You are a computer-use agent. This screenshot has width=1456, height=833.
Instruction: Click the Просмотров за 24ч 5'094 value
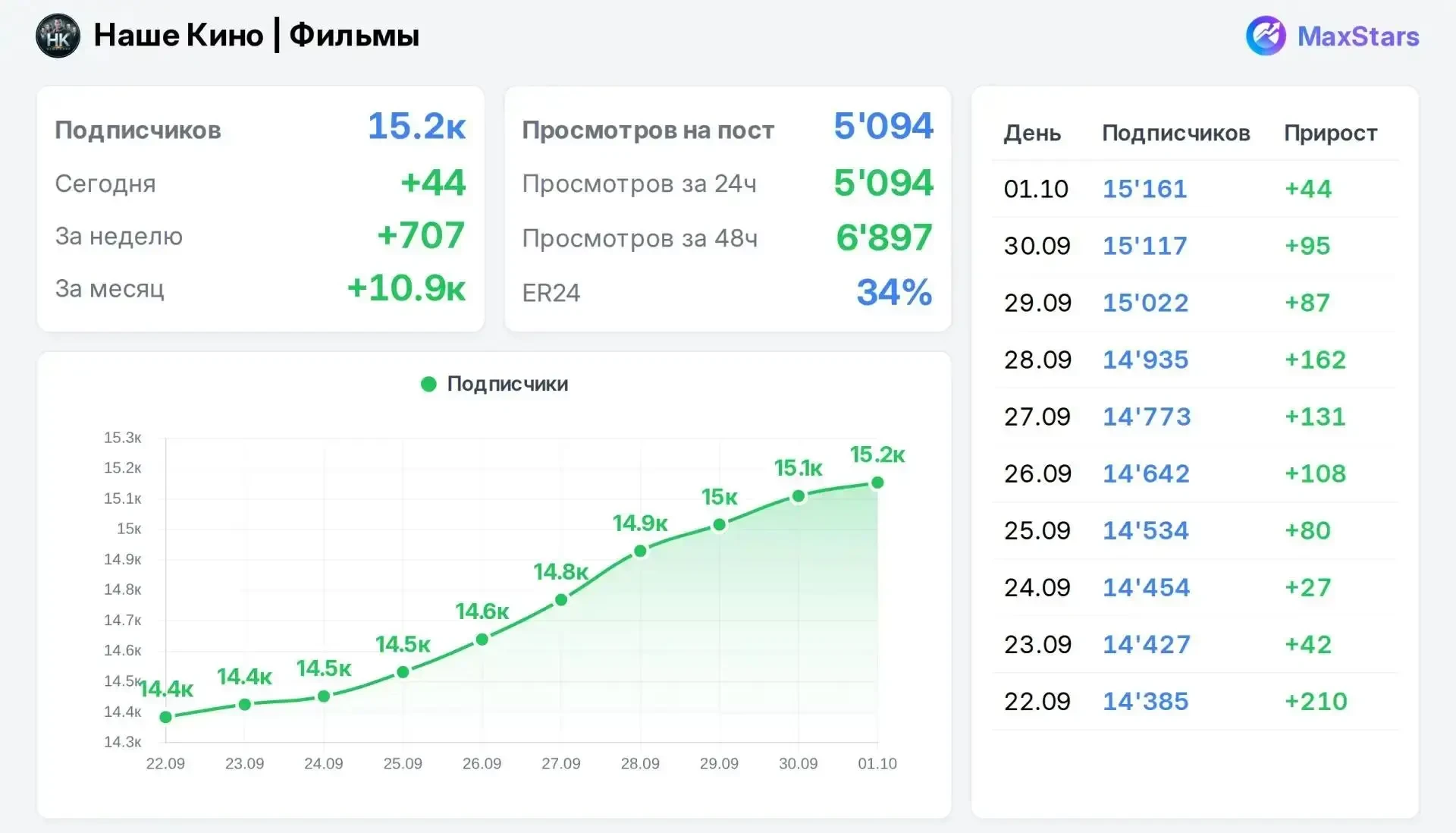883,183
